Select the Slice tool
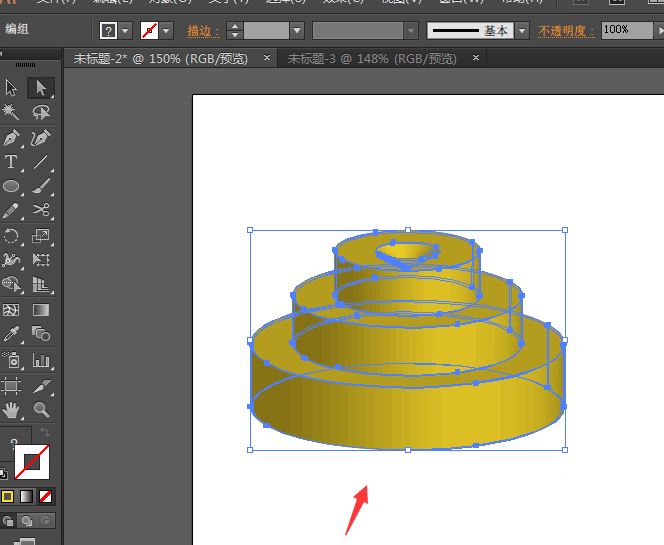Screen dimensions: 664x545 click(x=41, y=385)
